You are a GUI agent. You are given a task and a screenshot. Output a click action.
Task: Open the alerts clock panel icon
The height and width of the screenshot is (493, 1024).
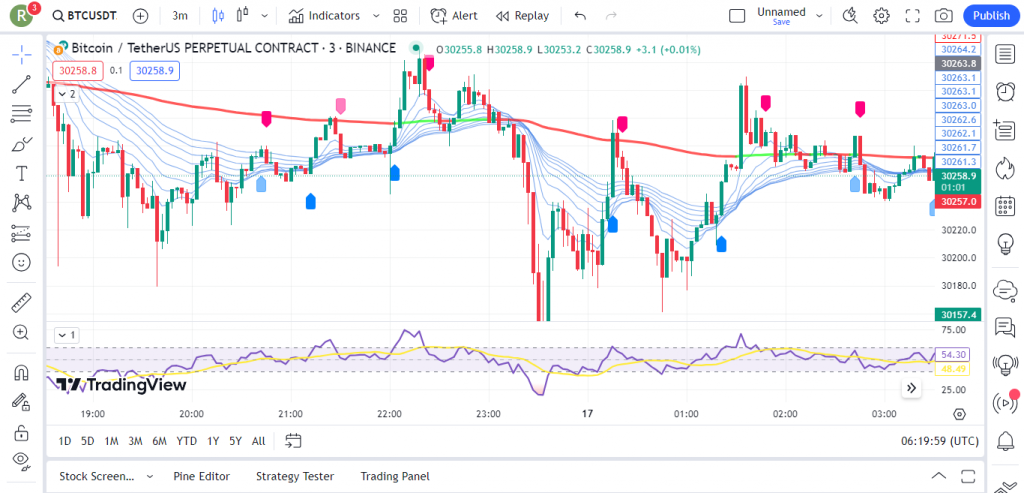(x=1006, y=92)
